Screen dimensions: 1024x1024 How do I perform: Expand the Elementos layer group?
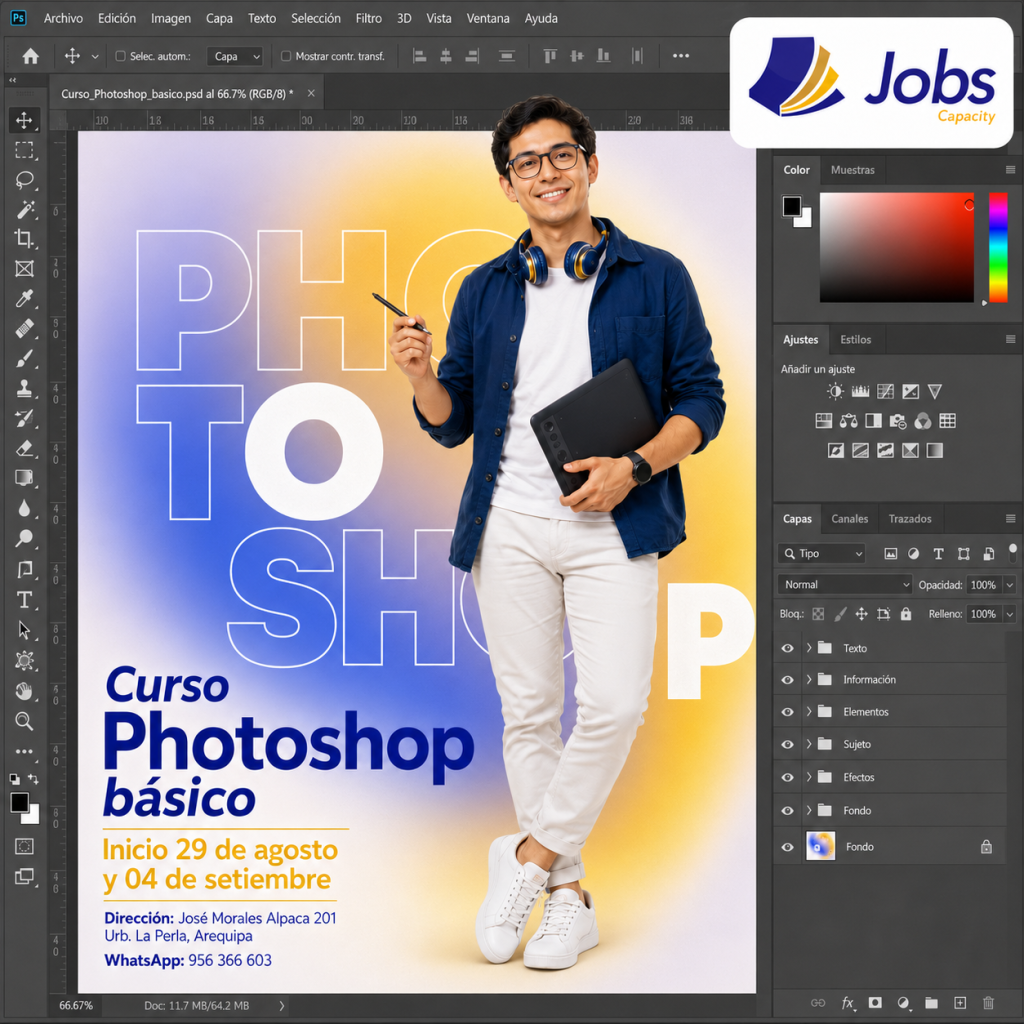point(809,712)
